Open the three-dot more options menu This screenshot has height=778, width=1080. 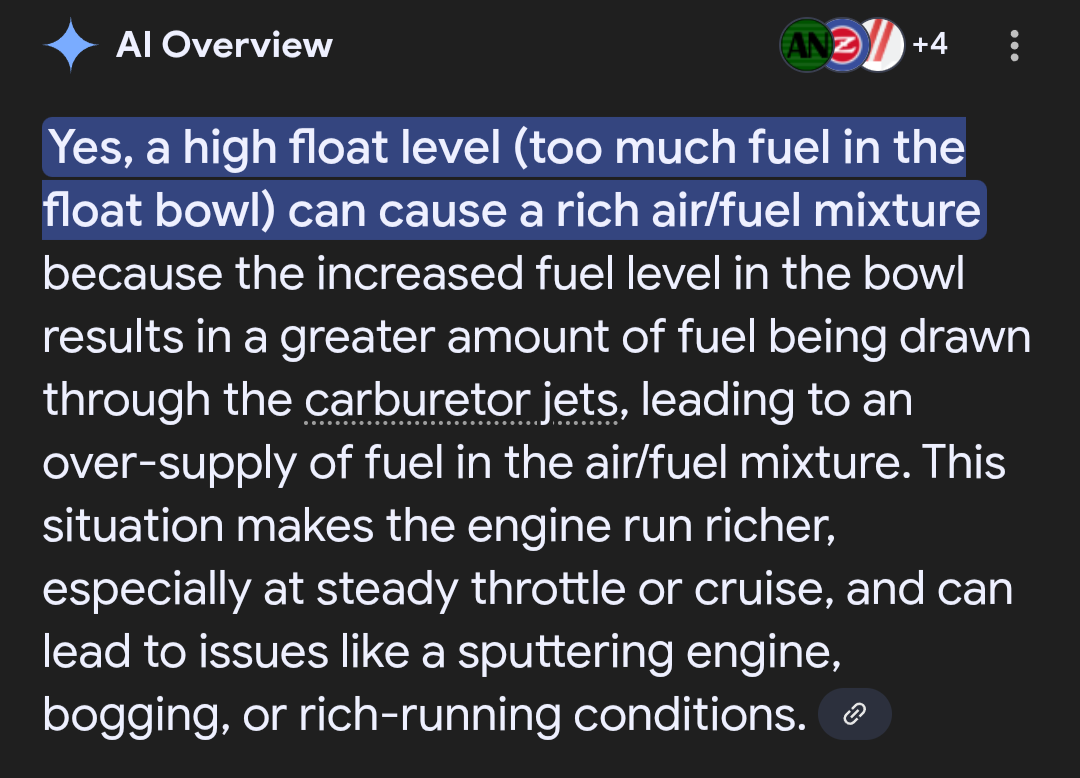tap(1015, 45)
